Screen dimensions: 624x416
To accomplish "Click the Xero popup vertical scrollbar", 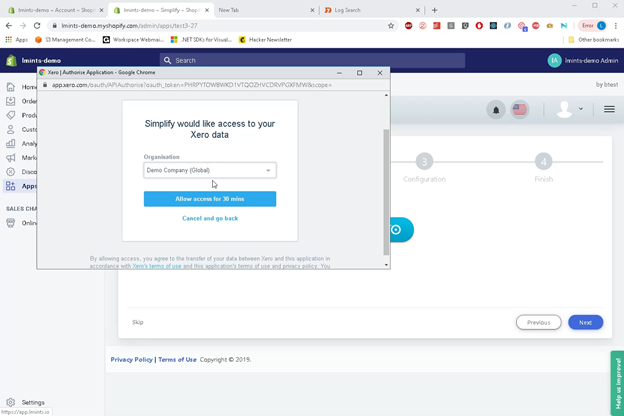I will pos(386,192).
